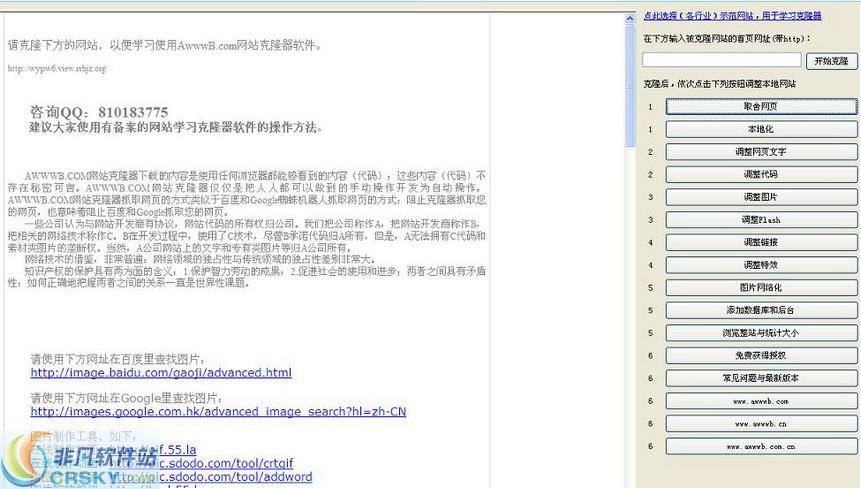Click the 在下方输入被克隆网站的首页网址 label

coord(726,38)
